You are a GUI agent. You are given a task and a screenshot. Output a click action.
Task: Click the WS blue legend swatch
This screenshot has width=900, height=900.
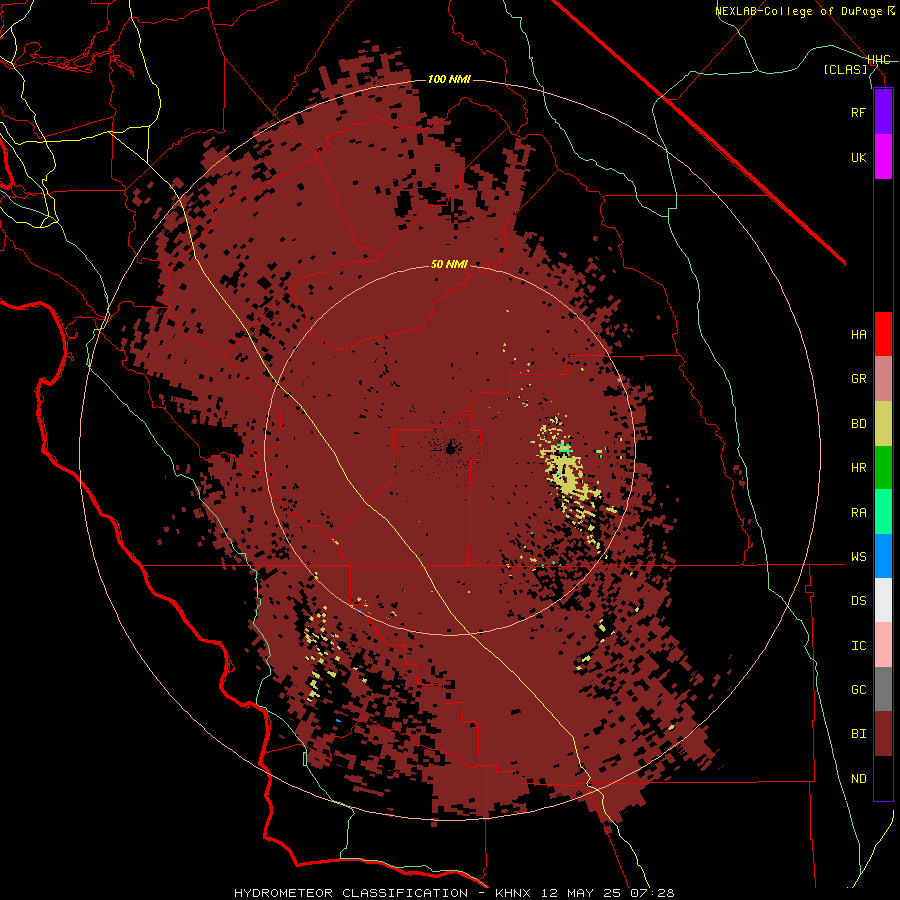tap(883, 556)
